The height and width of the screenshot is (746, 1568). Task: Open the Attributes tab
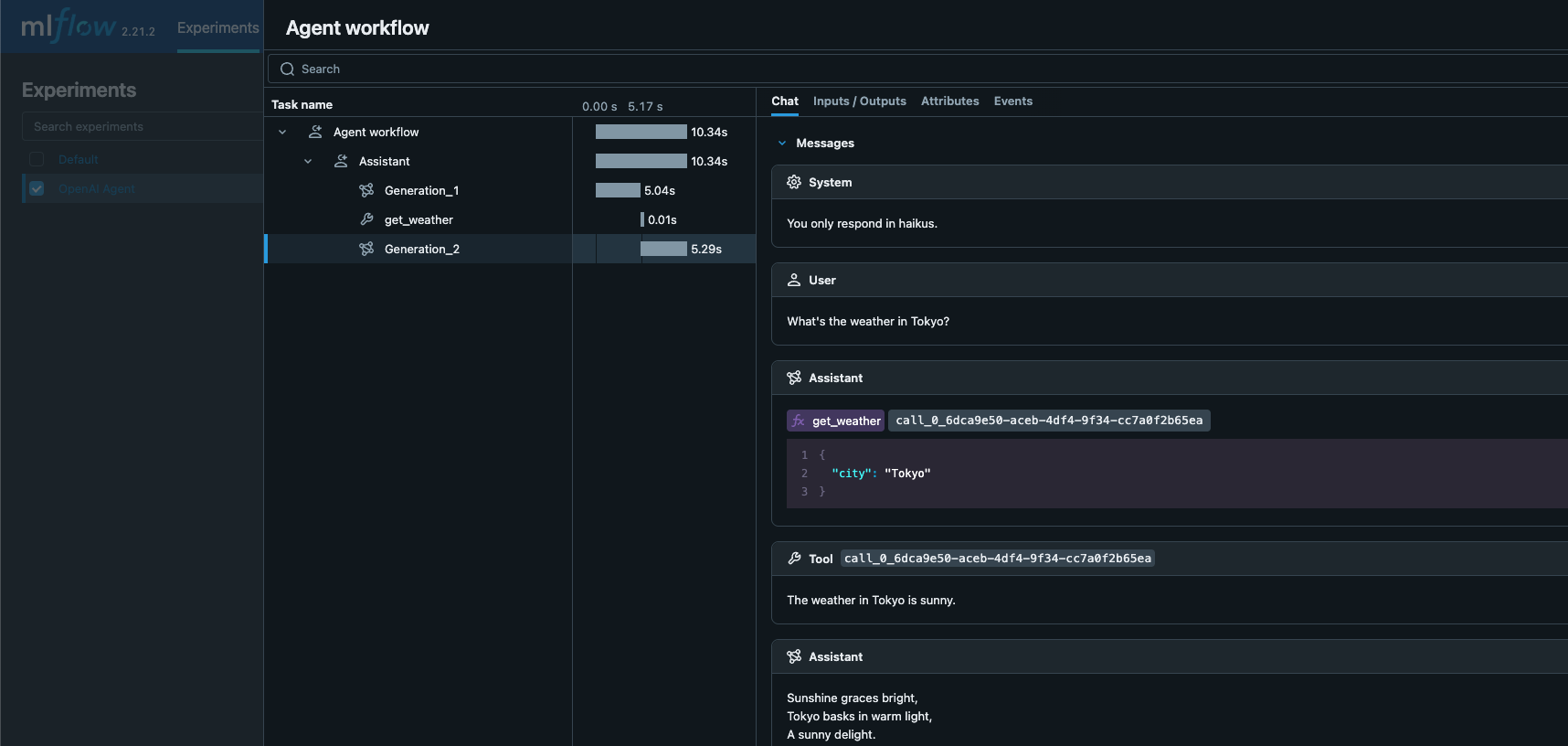[949, 101]
